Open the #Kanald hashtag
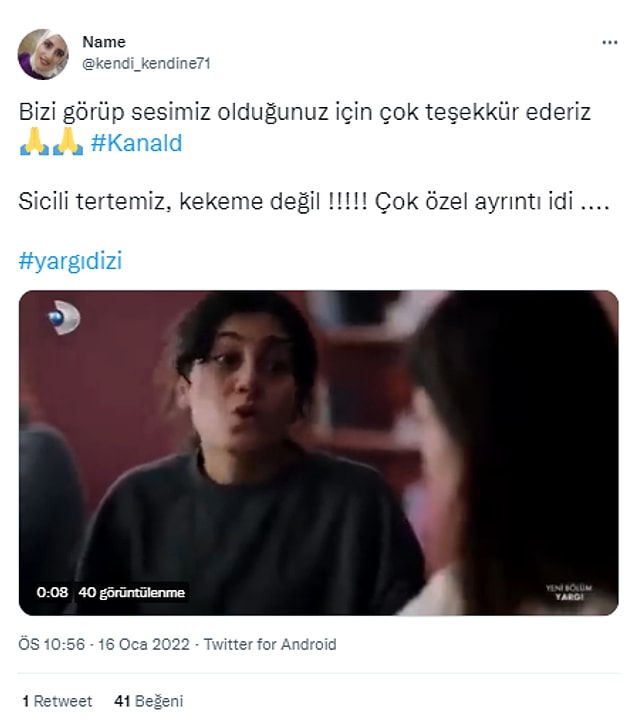Image resolution: width=635 pixels, height=726 pixels. [137, 143]
